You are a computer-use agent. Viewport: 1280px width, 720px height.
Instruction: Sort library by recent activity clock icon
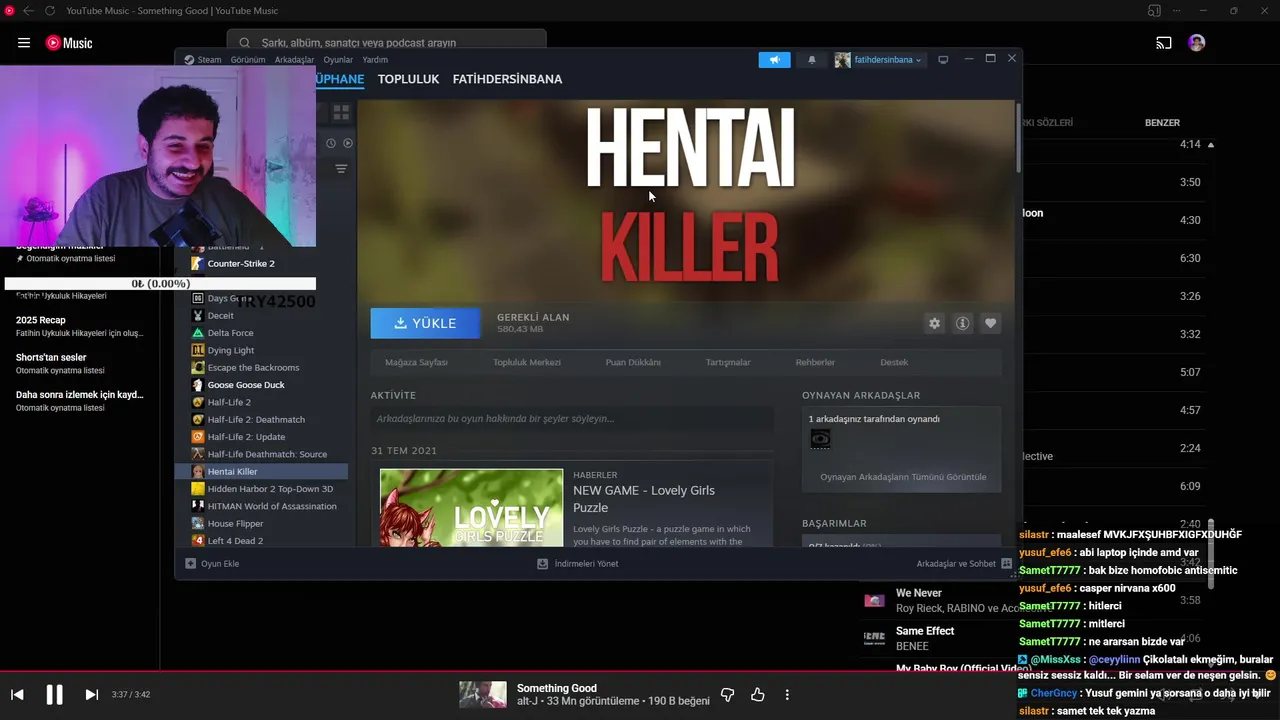331,143
